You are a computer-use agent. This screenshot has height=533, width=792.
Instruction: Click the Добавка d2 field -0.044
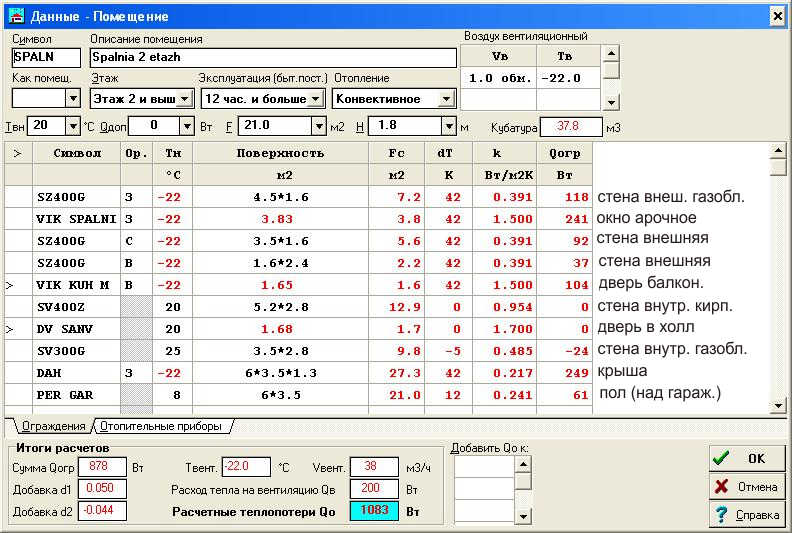(x=102, y=511)
